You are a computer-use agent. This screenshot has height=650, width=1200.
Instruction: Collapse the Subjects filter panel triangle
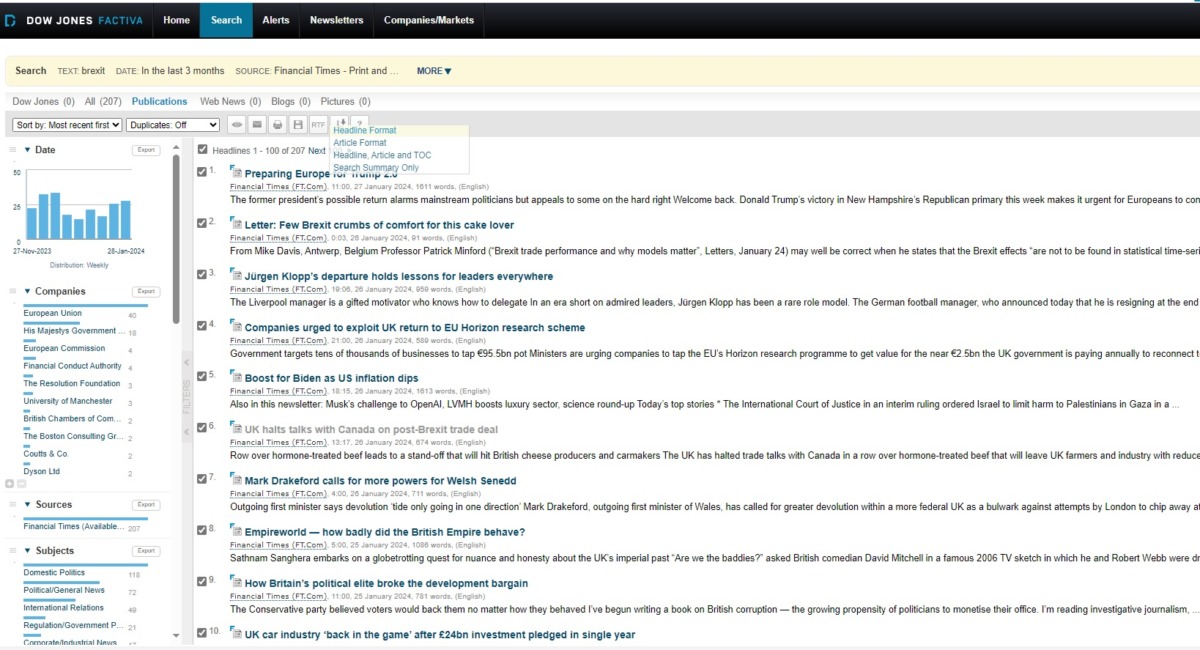[27, 551]
